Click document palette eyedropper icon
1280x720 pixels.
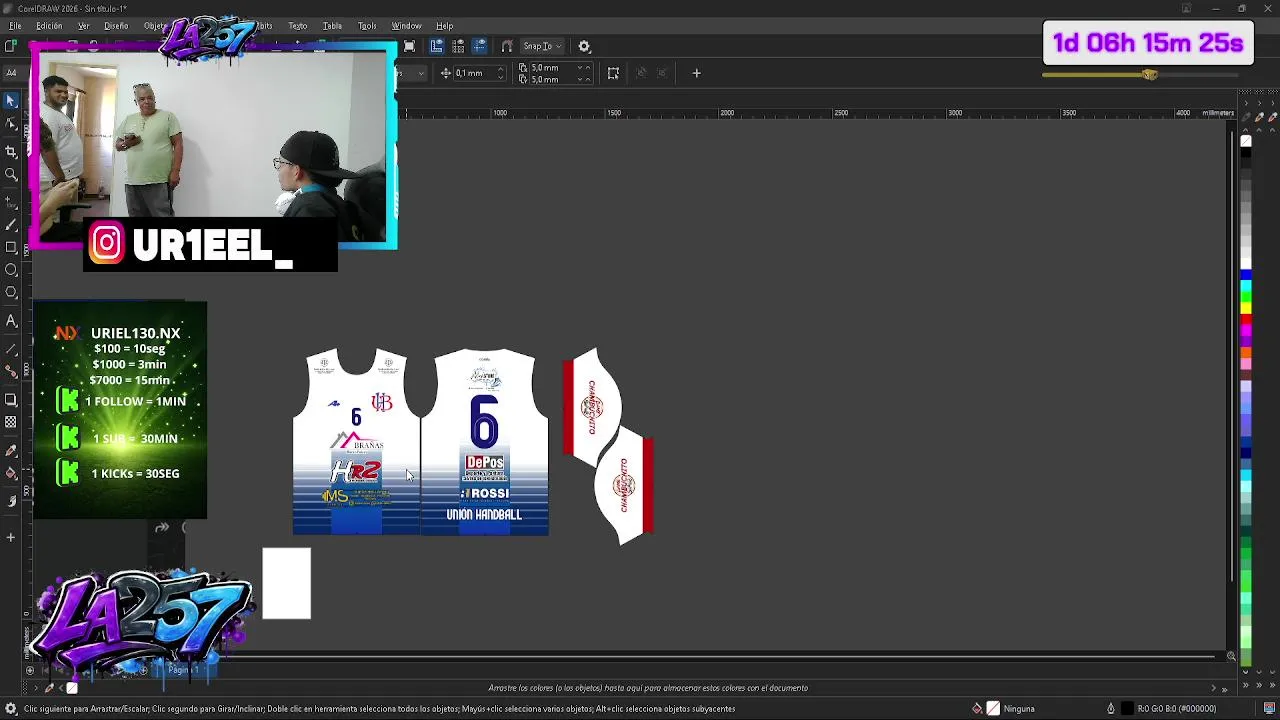[x=49, y=688]
